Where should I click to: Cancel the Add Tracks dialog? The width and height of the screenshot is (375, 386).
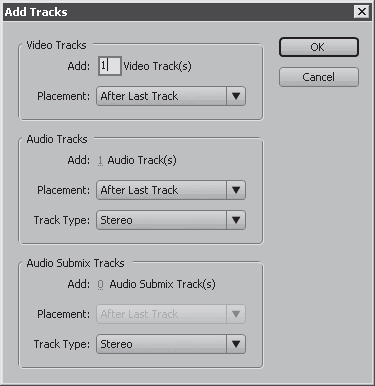319,77
